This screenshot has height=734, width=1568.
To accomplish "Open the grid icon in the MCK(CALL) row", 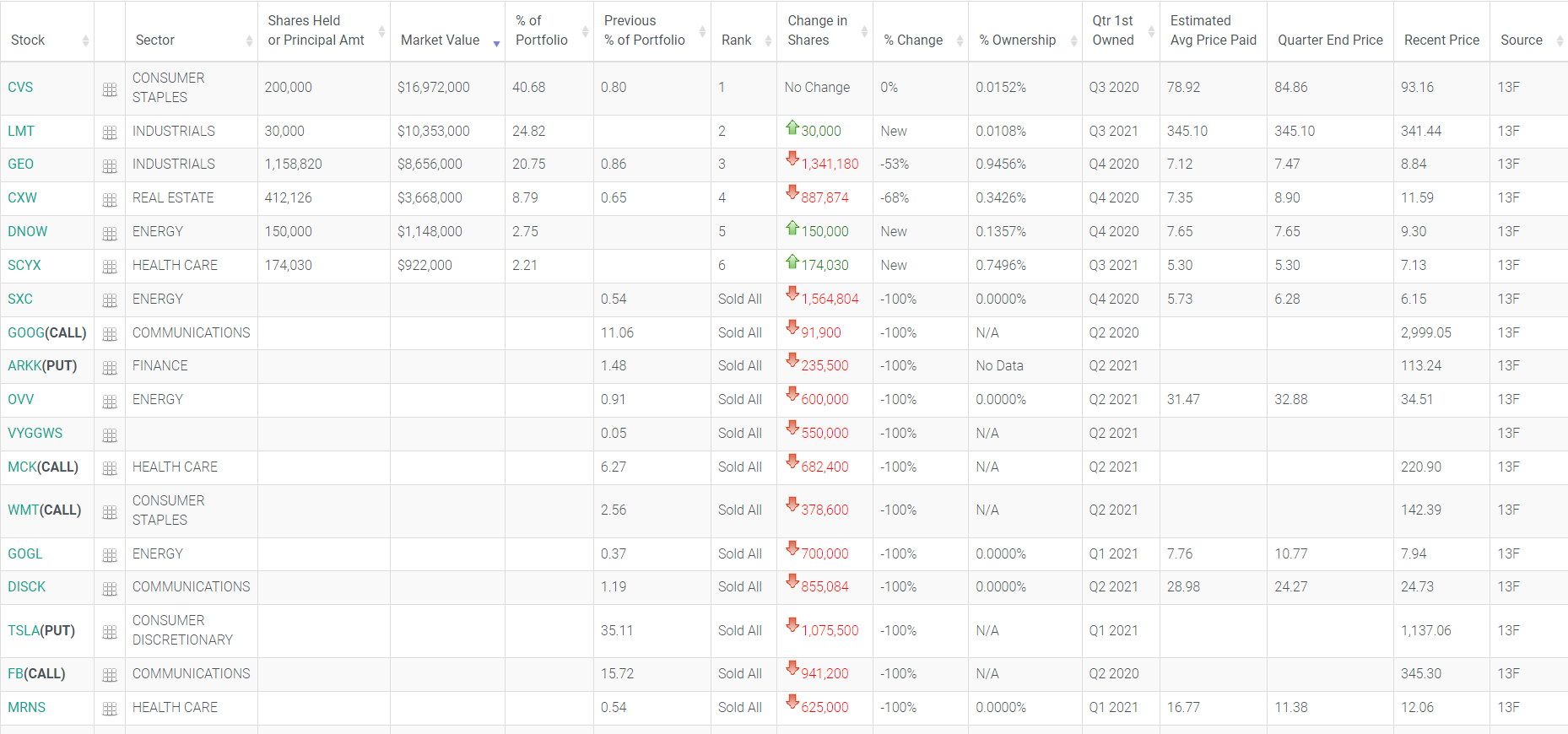I will (110, 468).
